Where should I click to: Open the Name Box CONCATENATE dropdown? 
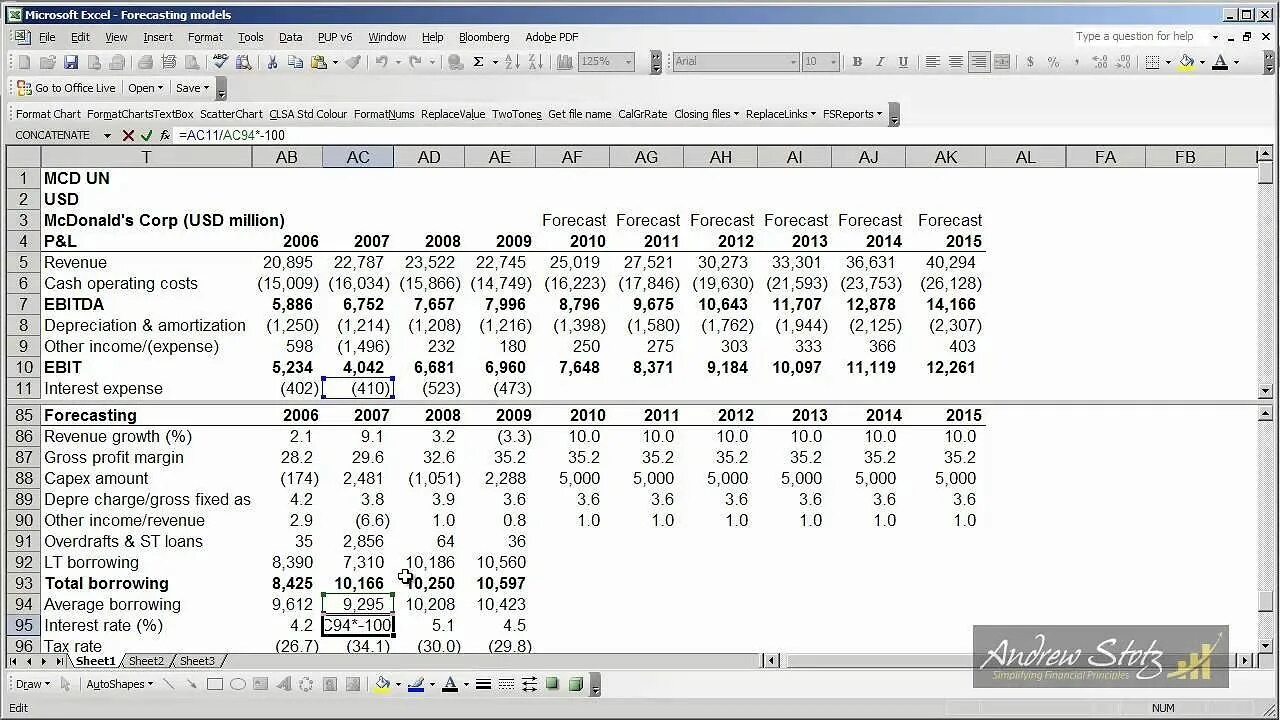pos(107,135)
